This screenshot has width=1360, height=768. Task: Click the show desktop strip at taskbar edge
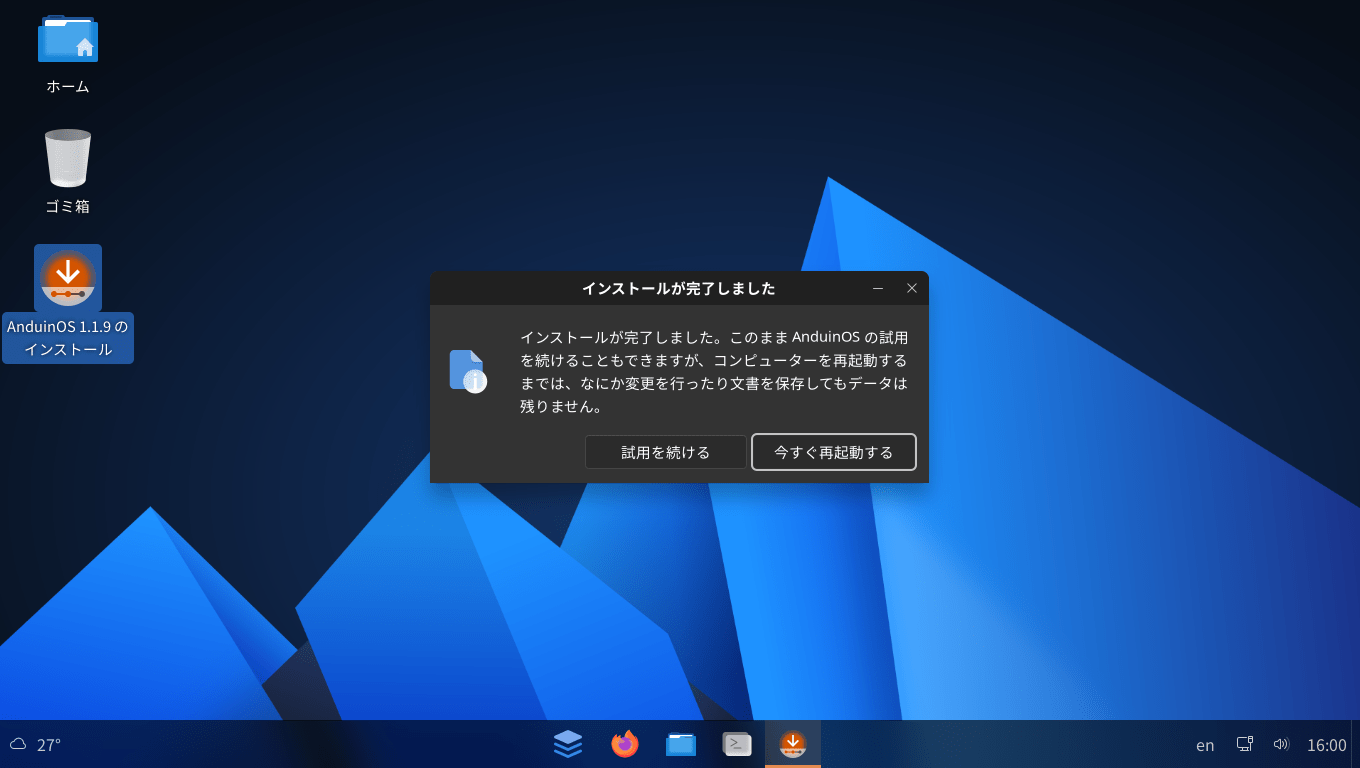click(x=1355, y=744)
